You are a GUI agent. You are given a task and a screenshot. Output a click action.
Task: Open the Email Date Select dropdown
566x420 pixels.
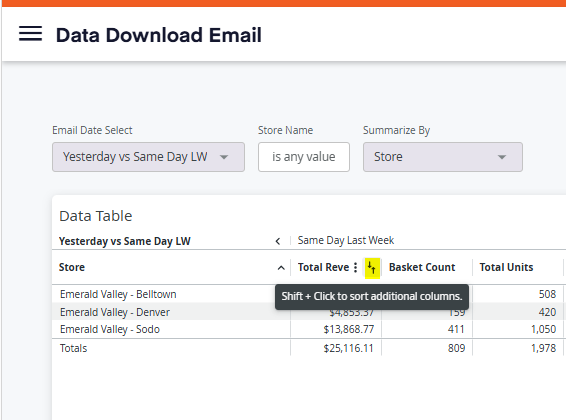pyautogui.click(x=148, y=157)
